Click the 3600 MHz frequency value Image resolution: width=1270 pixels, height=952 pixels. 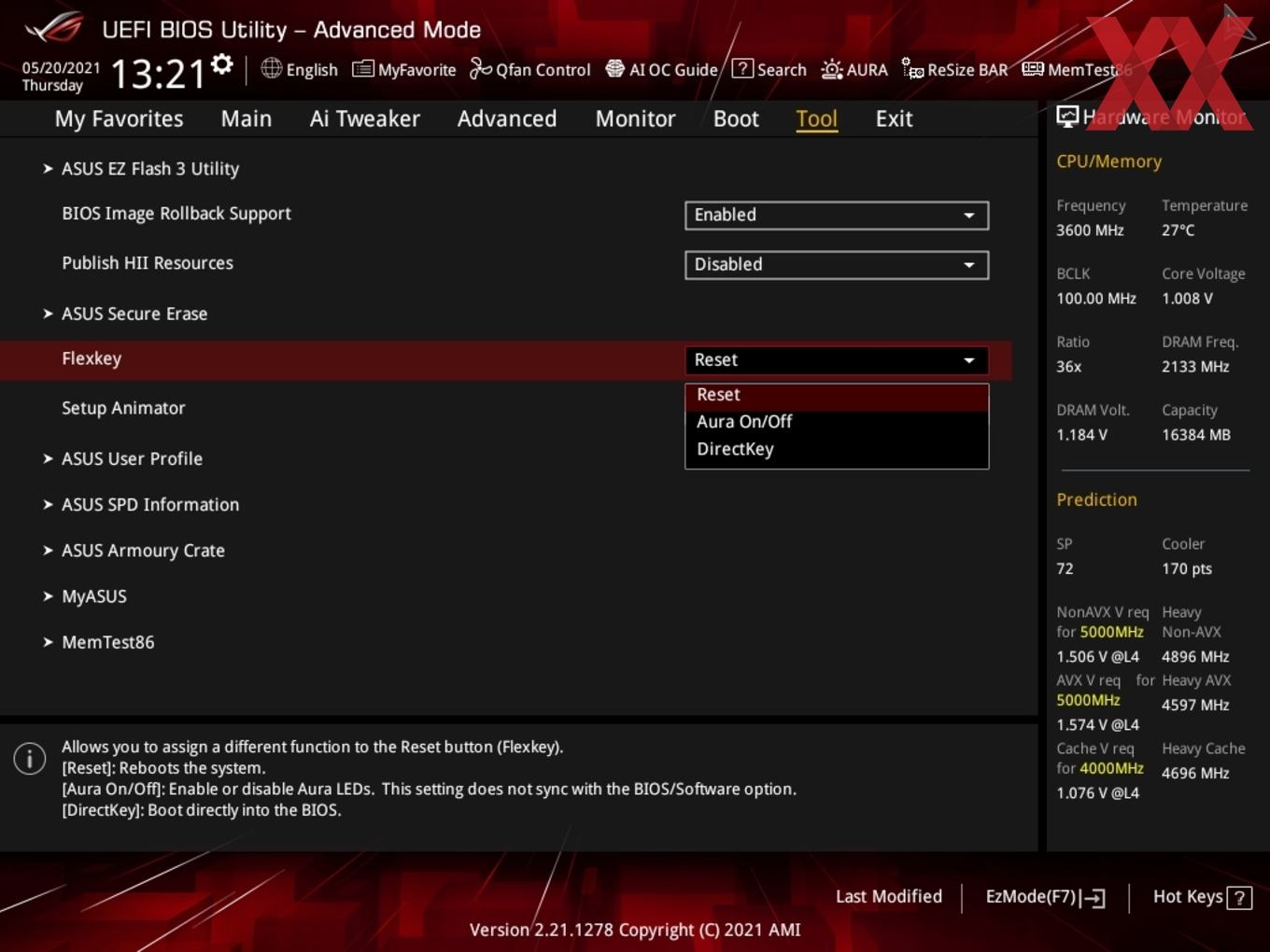pos(1090,231)
